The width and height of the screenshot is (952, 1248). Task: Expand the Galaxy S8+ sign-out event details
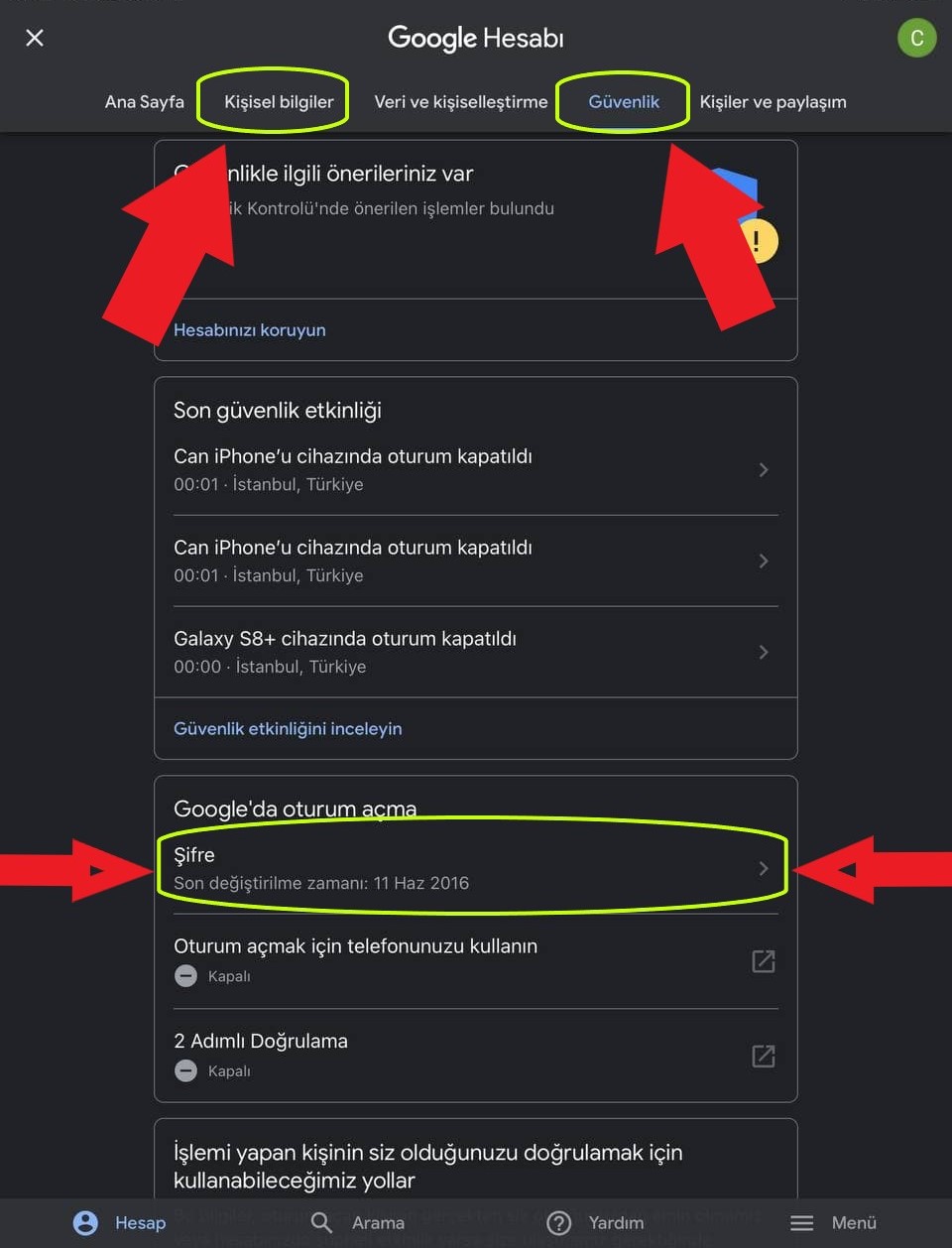(x=763, y=652)
